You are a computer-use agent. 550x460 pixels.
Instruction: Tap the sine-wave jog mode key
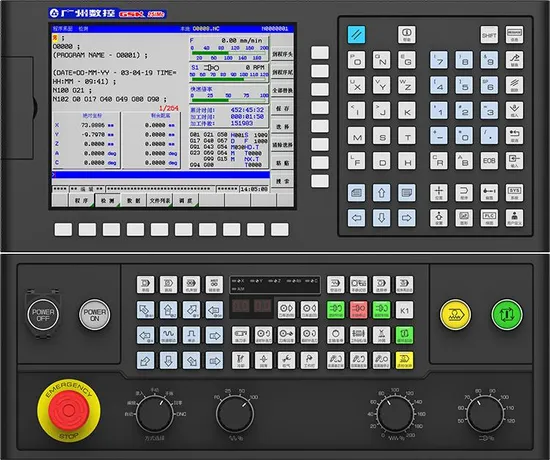[x=168, y=335]
